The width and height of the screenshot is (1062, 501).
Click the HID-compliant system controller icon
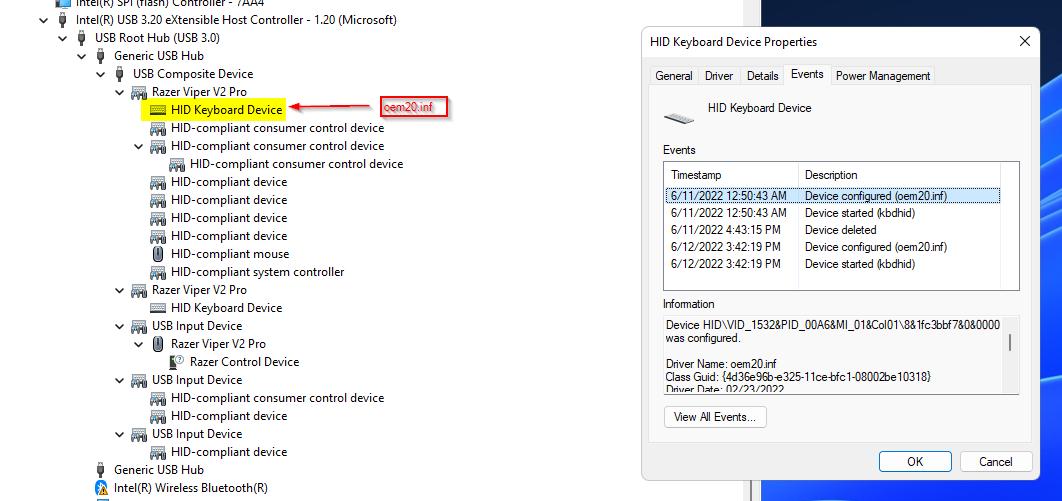(x=158, y=272)
